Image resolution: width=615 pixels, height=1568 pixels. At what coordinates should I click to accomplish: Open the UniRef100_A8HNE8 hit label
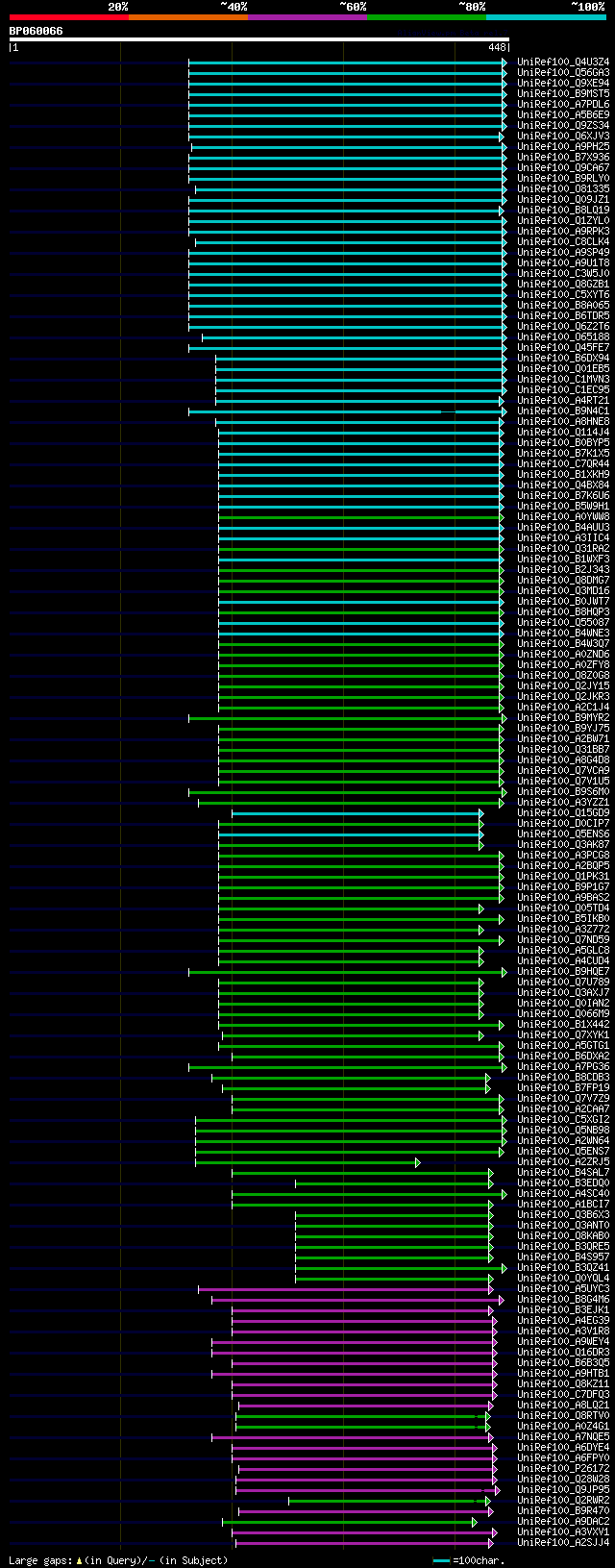(563, 421)
